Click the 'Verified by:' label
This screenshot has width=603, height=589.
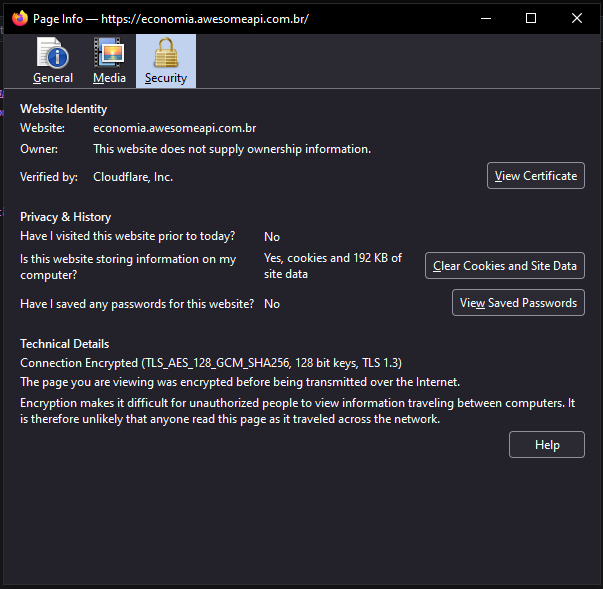pyautogui.click(x=49, y=177)
